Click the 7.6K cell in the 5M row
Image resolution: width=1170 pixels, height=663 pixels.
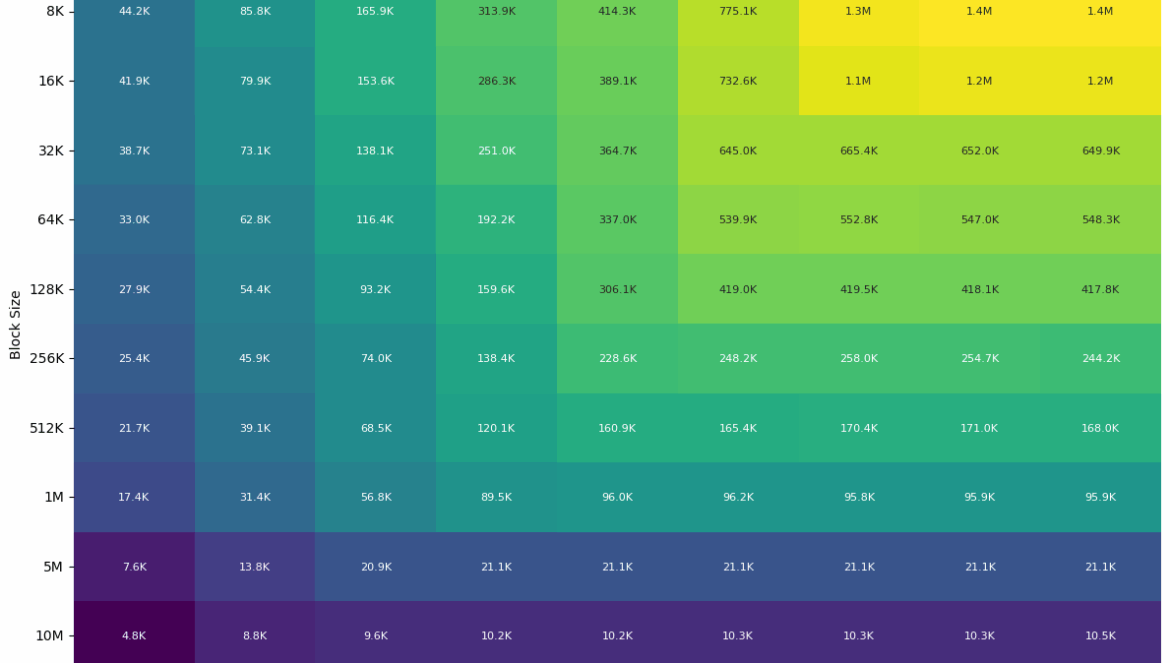(x=134, y=567)
